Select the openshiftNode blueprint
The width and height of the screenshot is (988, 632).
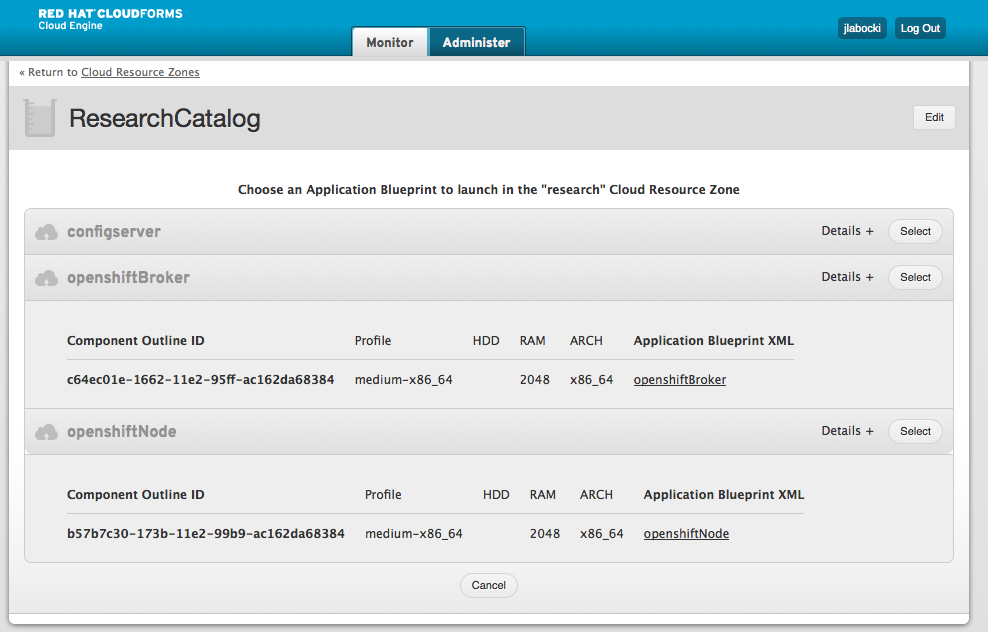pos(914,431)
